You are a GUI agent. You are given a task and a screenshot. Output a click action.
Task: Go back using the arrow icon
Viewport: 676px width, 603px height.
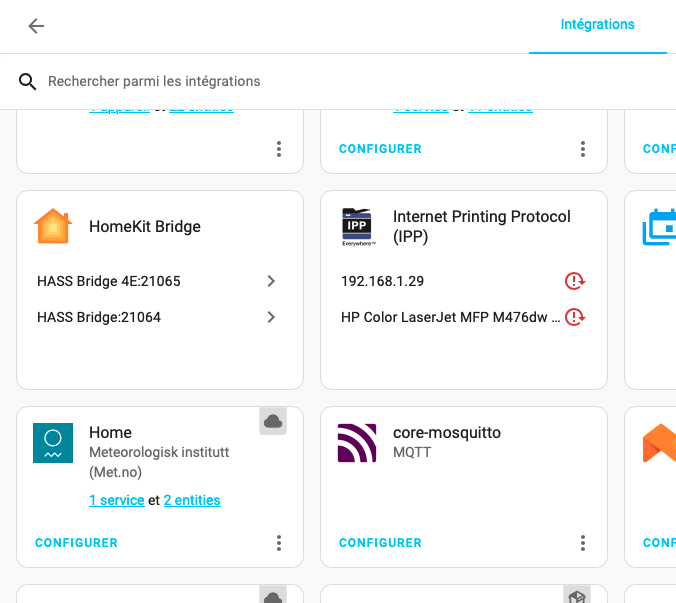(36, 26)
